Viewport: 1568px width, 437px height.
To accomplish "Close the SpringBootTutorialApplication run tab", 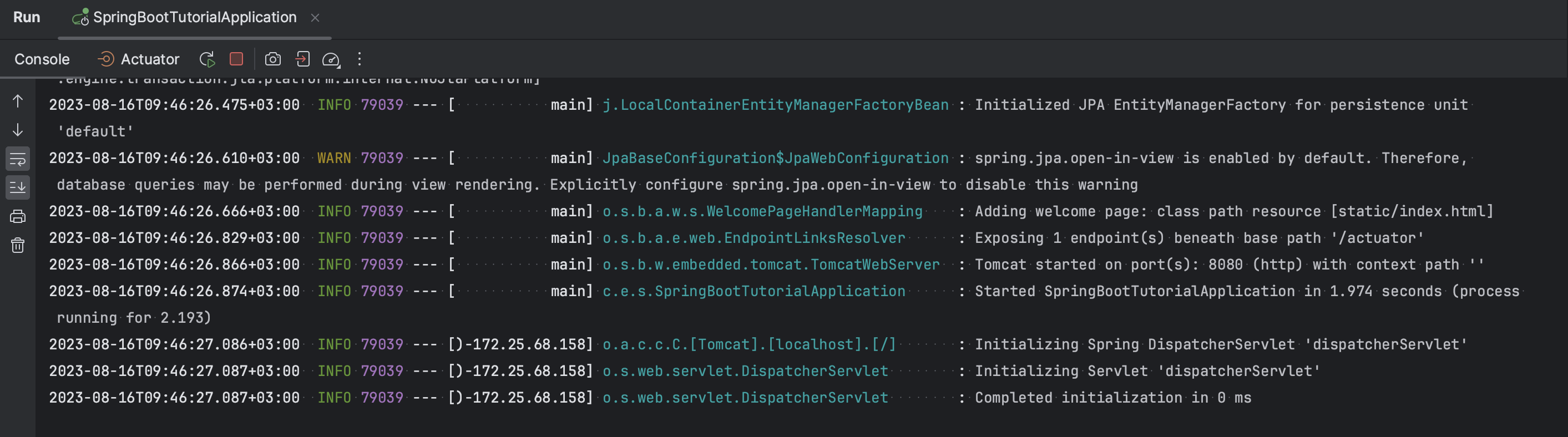I will (x=315, y=18).
